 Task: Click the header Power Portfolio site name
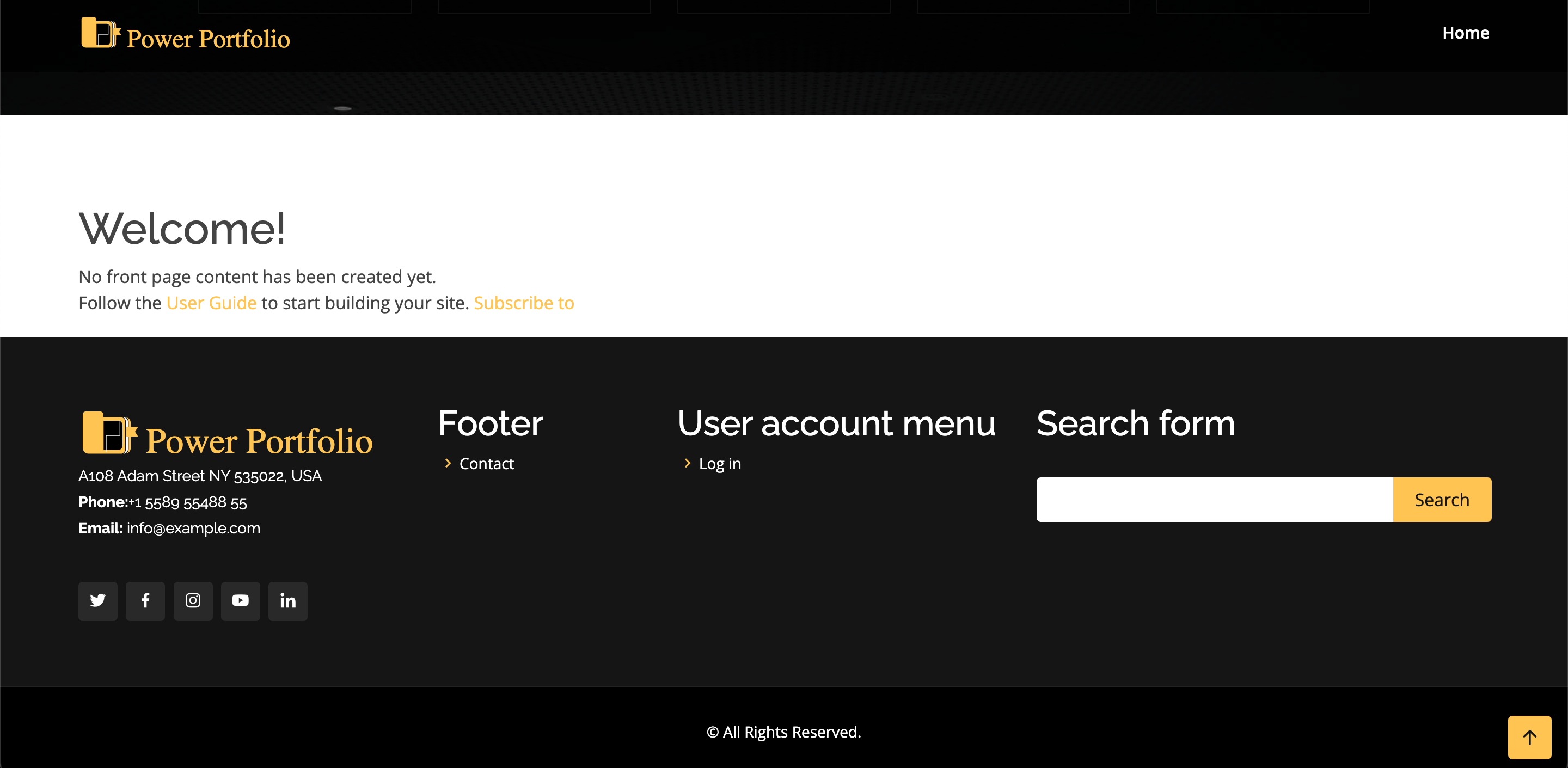(208, 39)
